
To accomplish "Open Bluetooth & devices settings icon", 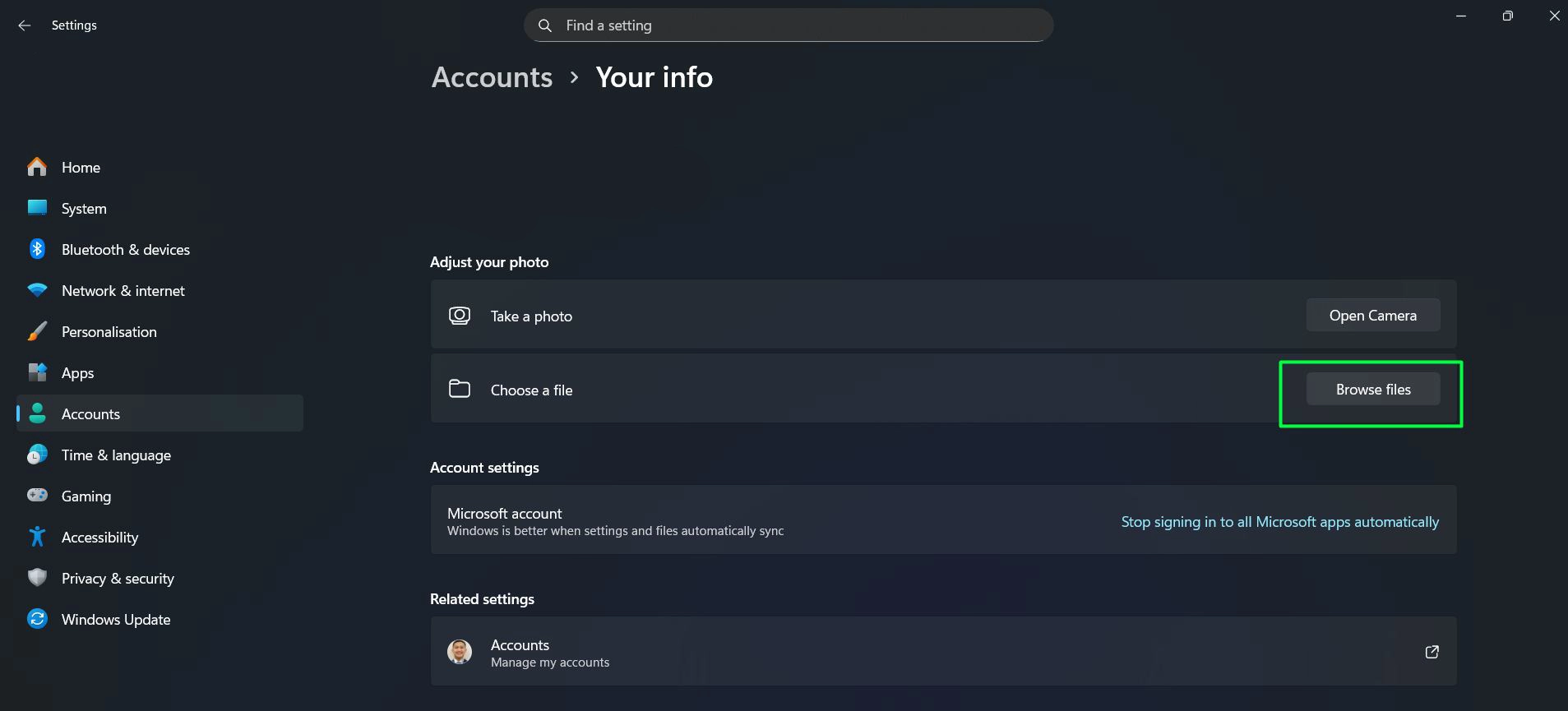I will coord(37,248).
